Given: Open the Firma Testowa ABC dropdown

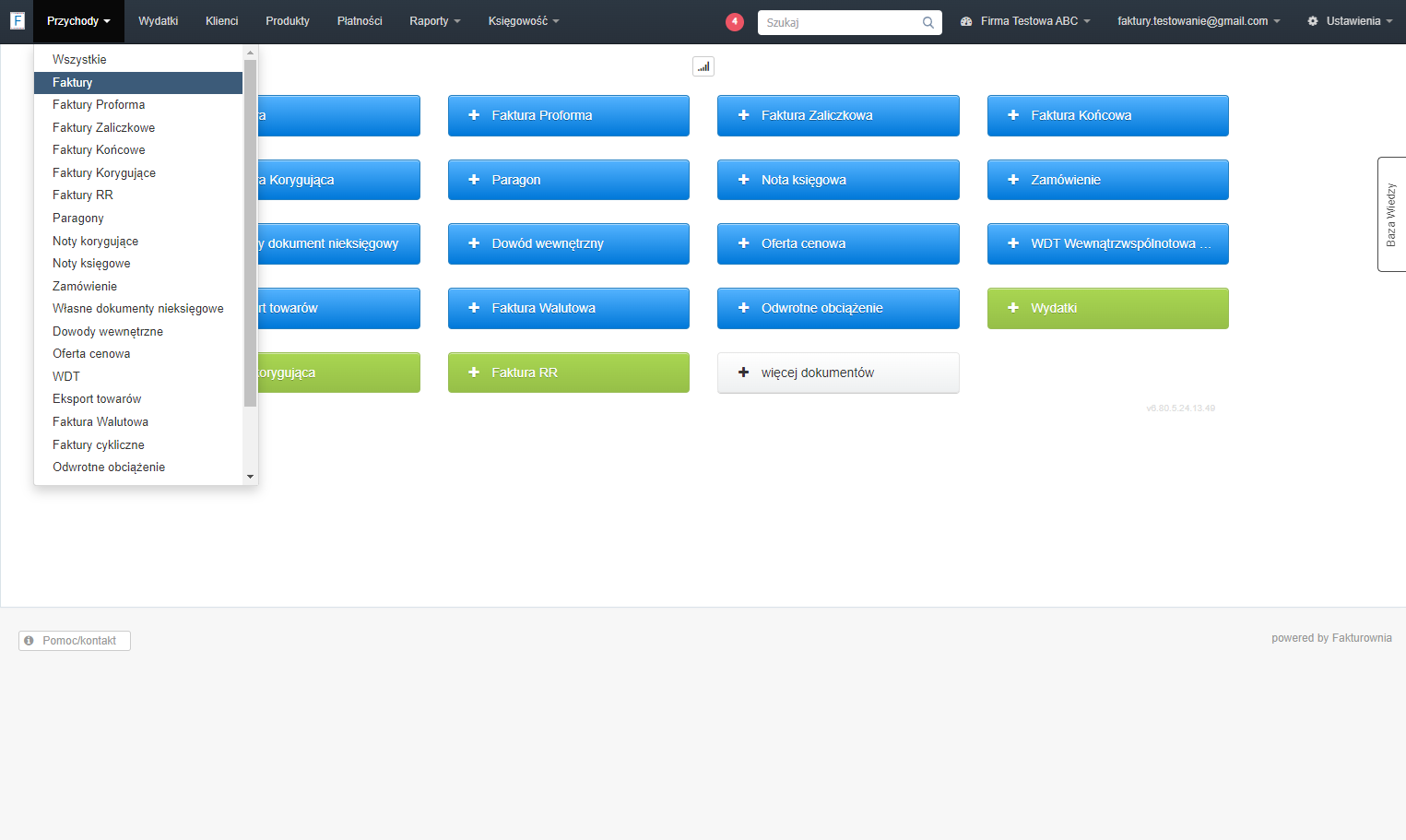Looking at the screenshot, I should tap(1025, 21).
